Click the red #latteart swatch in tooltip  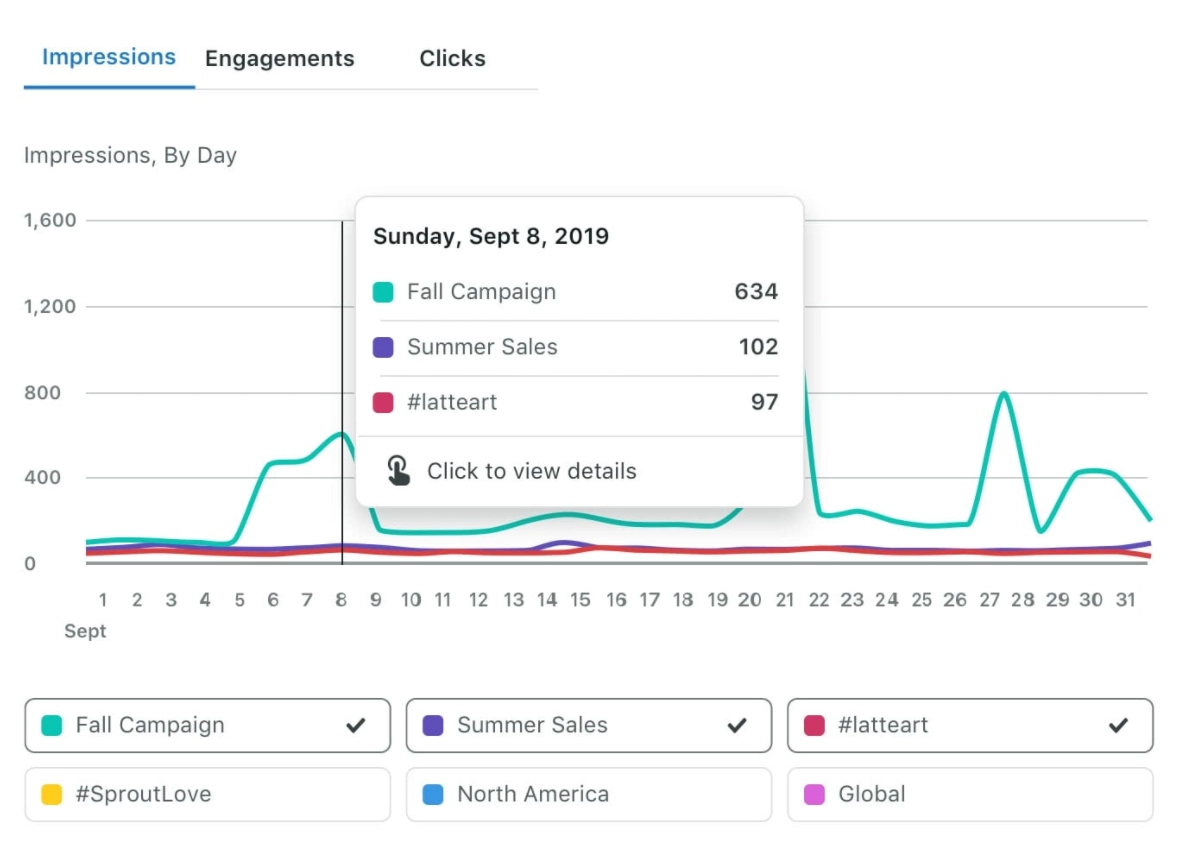point(385,402)
